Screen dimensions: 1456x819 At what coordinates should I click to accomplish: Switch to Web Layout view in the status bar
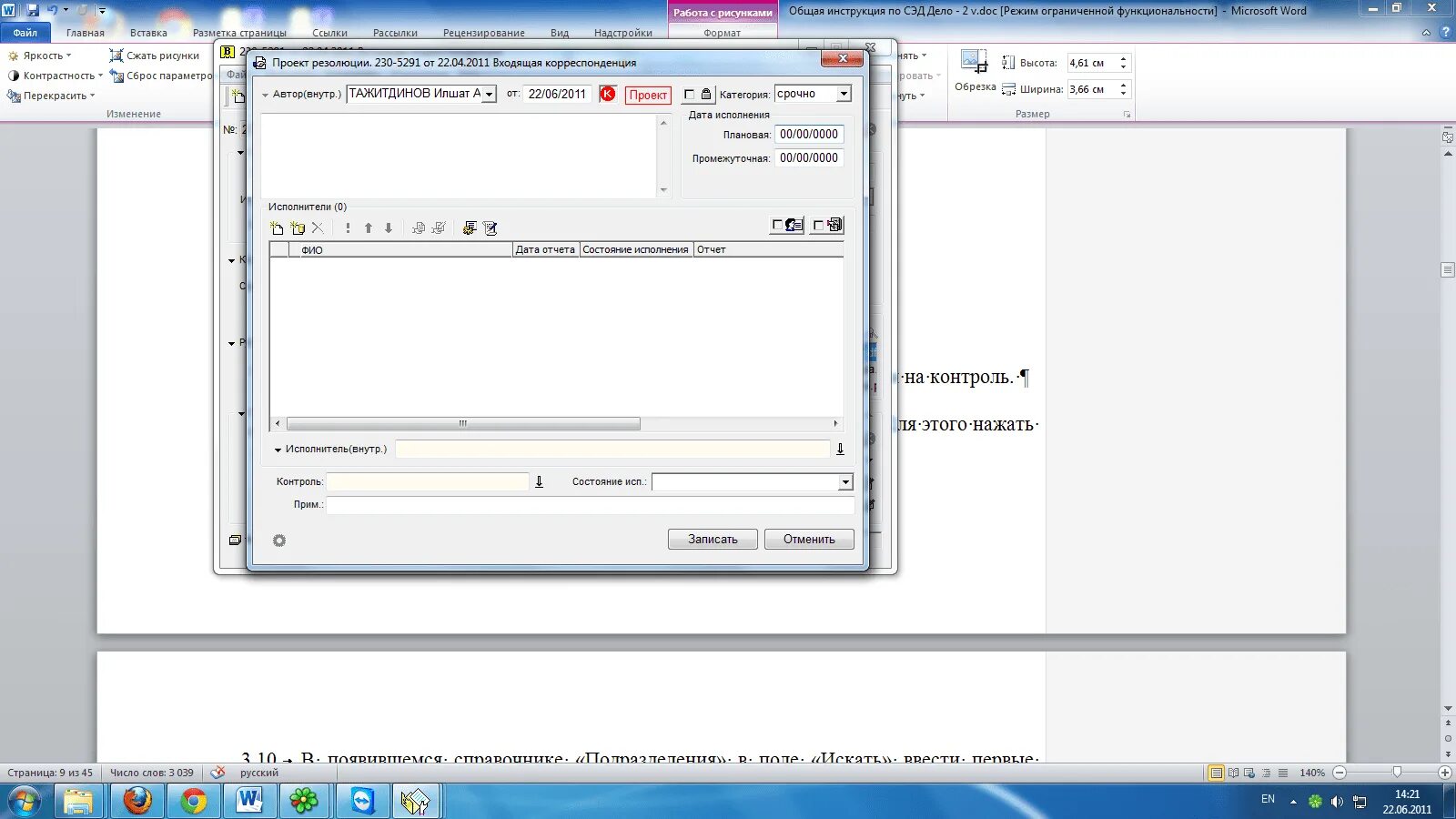1249,773
